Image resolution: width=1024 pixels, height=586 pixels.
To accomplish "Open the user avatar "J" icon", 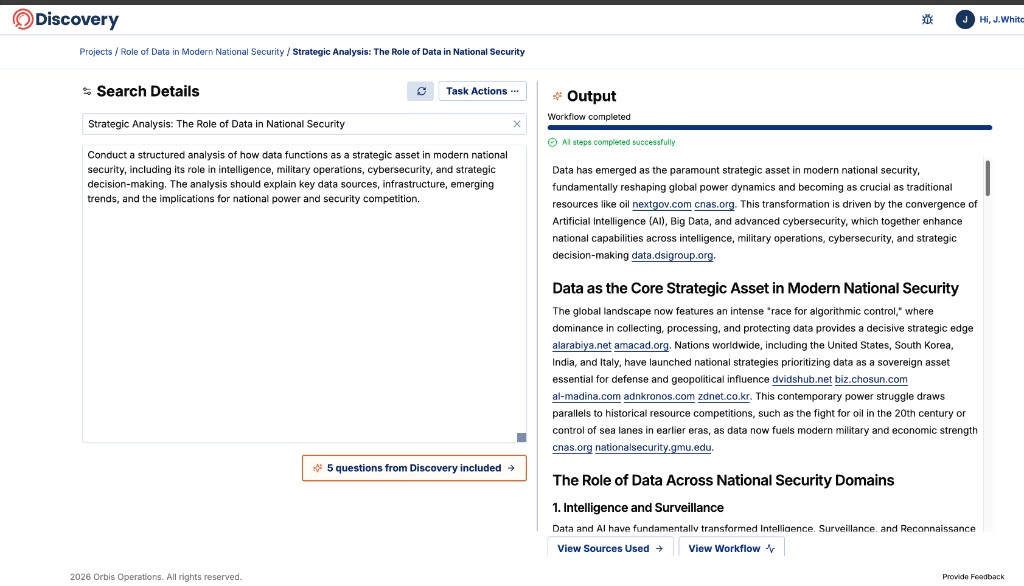I will [x=963, y=18].
